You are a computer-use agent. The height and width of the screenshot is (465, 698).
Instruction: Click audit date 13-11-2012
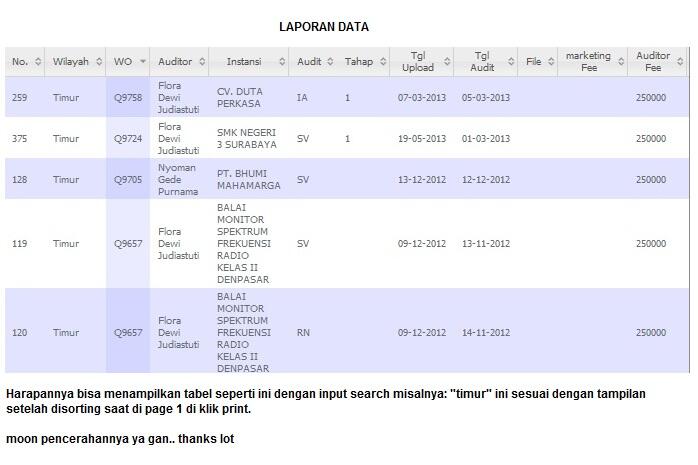(x=486, y=243)
